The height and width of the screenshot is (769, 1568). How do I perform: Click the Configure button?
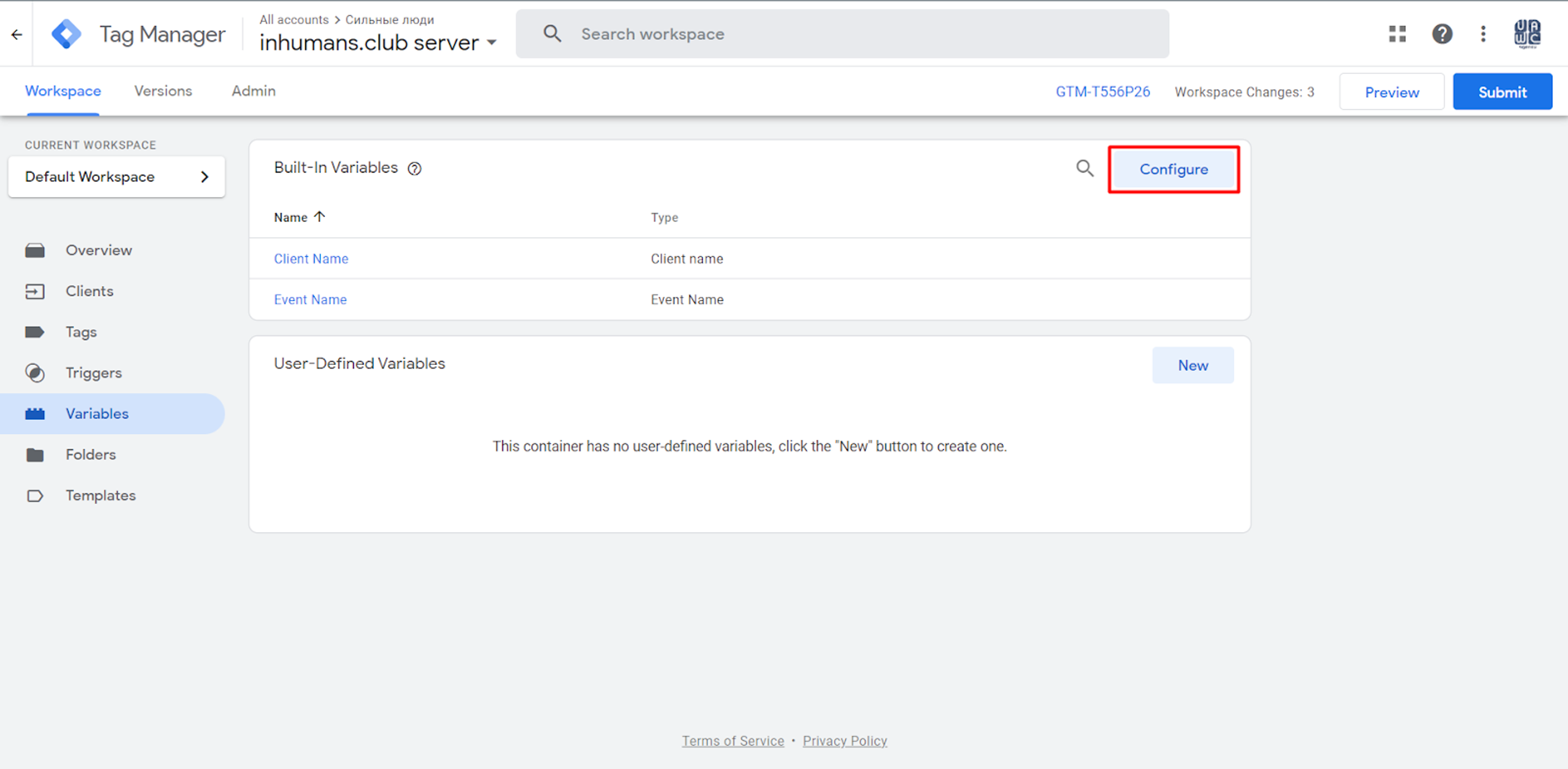(1173, 170)
